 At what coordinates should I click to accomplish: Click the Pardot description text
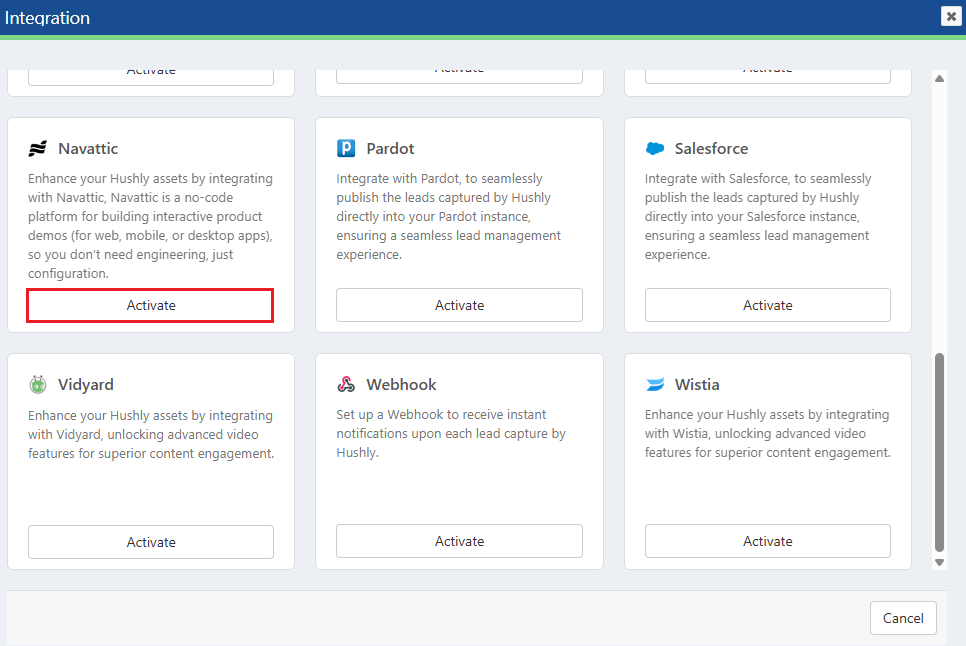[x=448, y=216]
